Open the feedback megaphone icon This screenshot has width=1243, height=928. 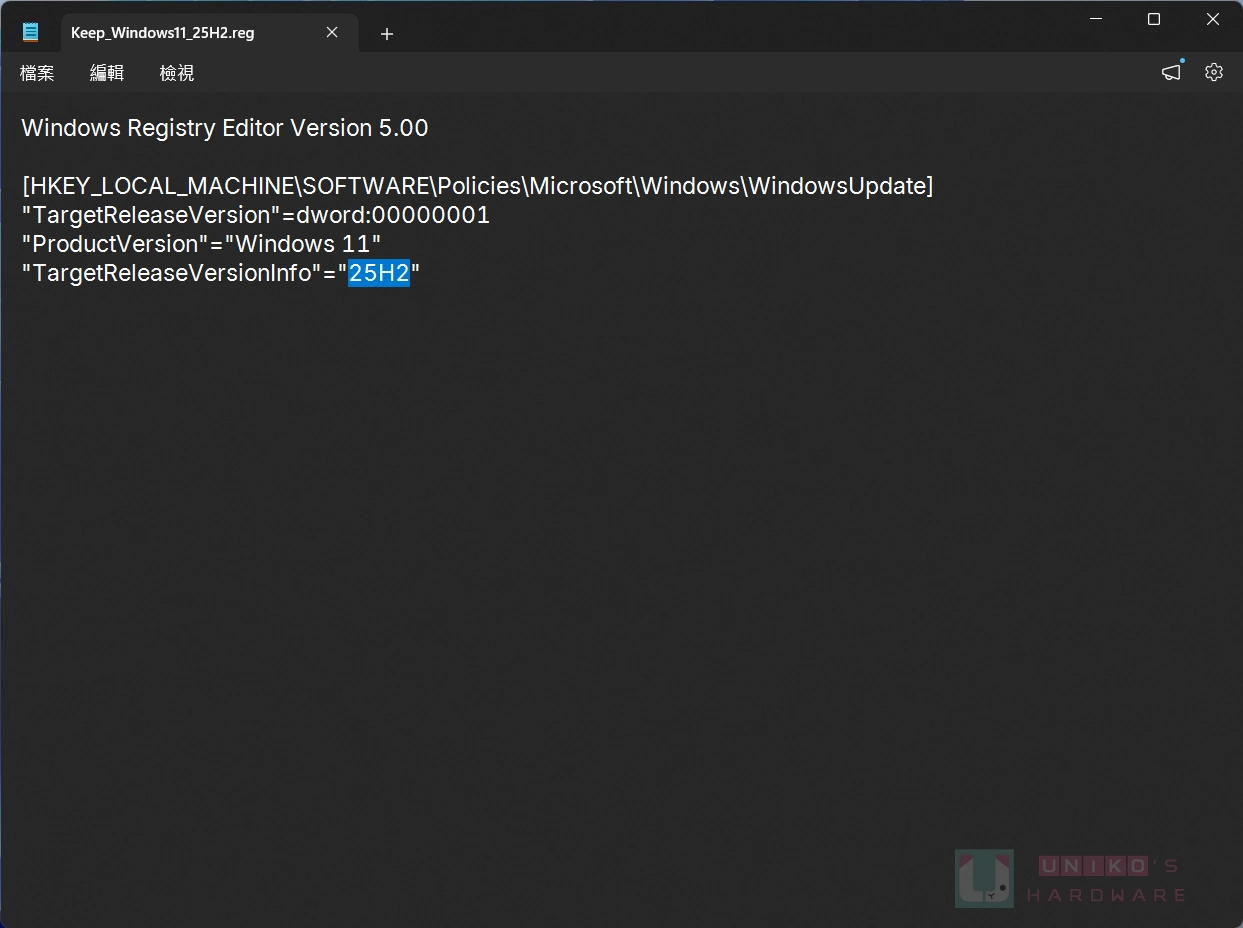(x=1171, y=72)
